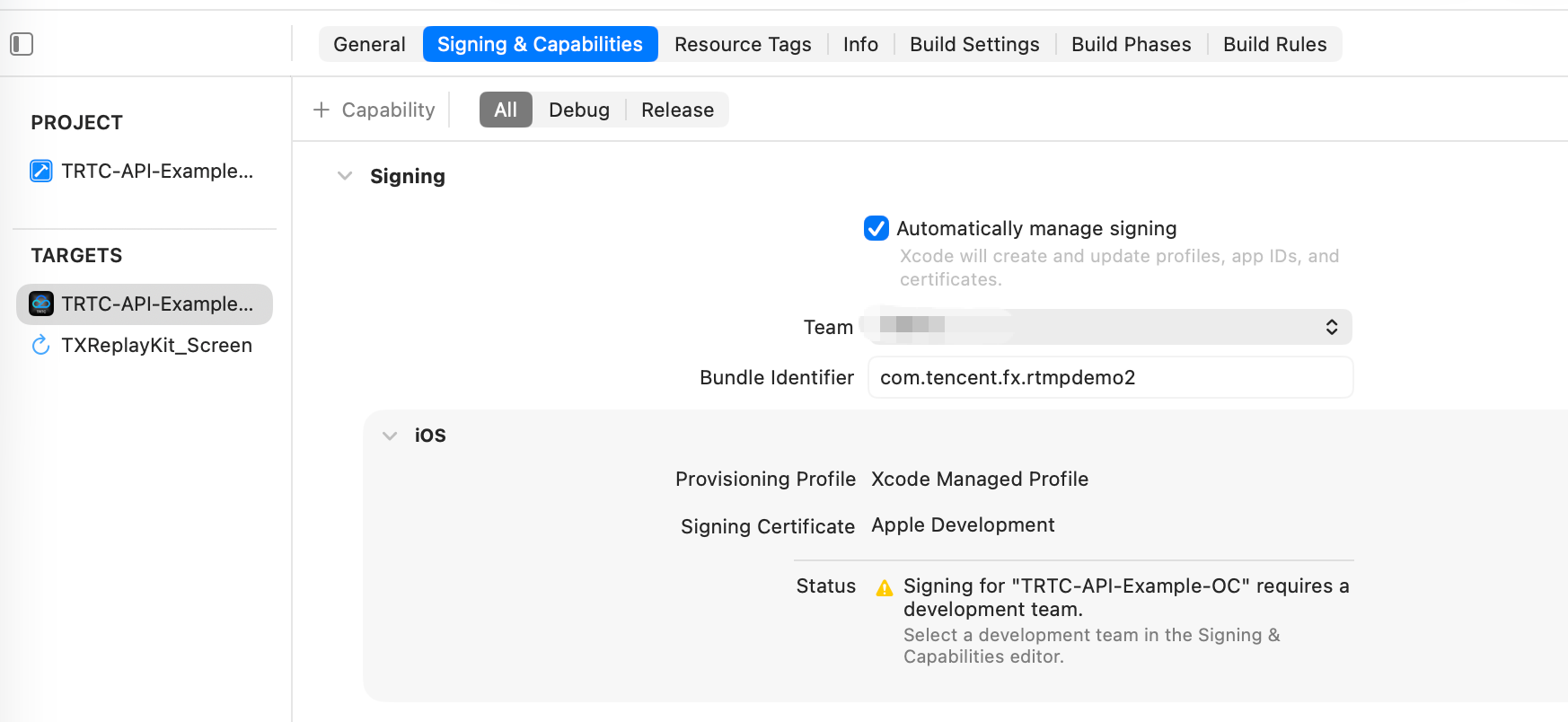Open the Build Settings tab

(x=974, y=44)
